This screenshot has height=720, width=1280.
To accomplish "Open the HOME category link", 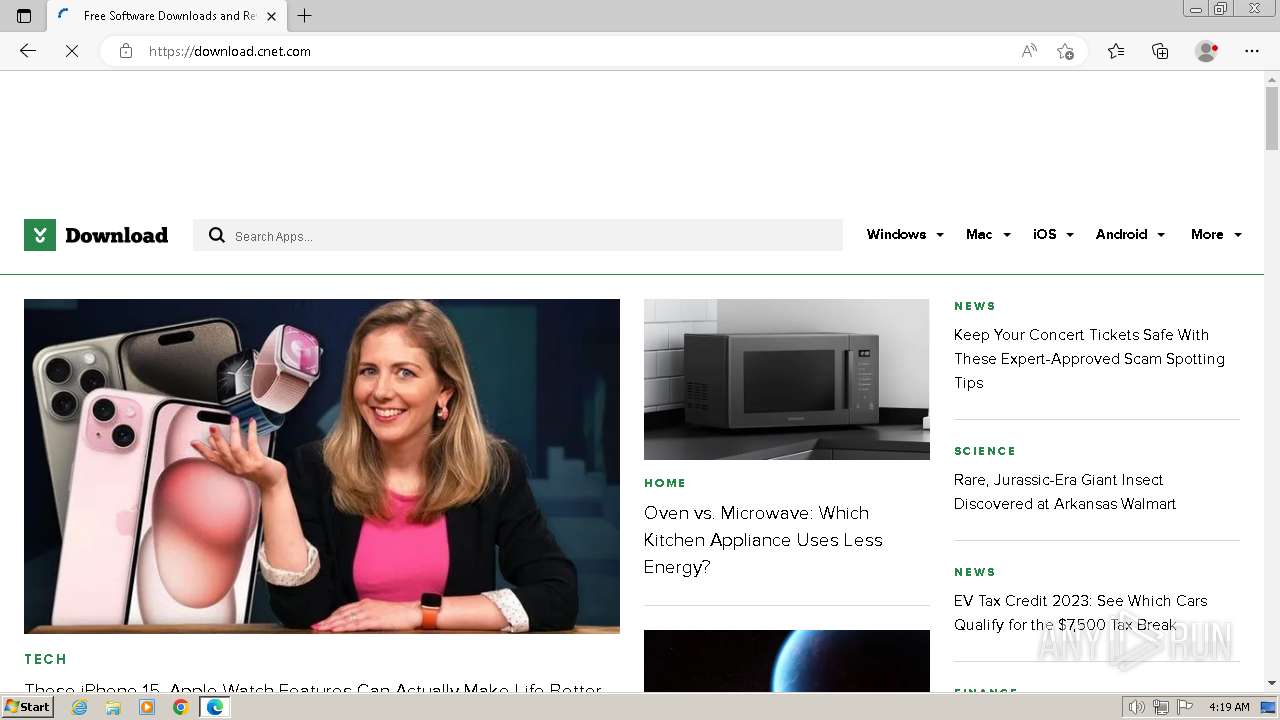I will [x=665, y=483].
